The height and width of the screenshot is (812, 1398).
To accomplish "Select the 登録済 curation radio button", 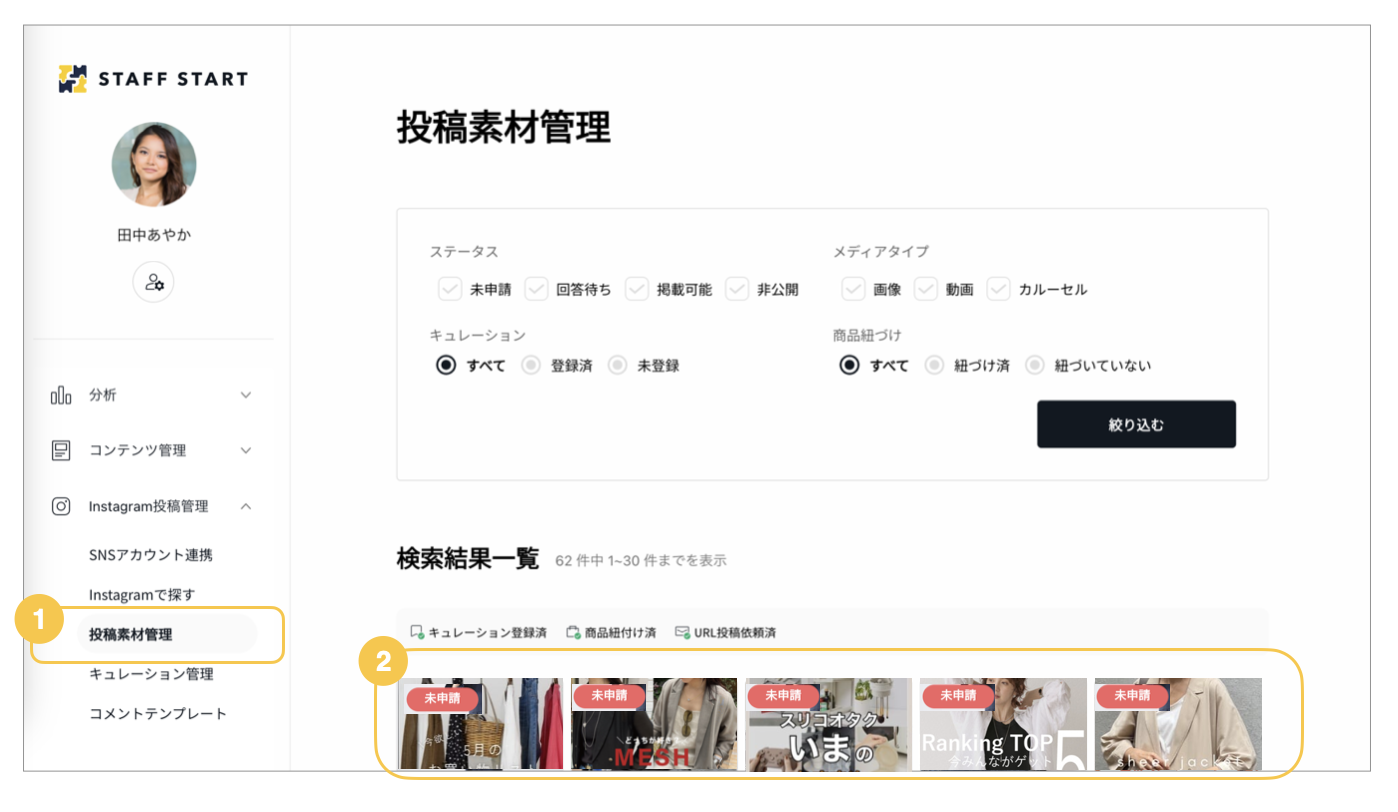I will [x=531, y=365].
